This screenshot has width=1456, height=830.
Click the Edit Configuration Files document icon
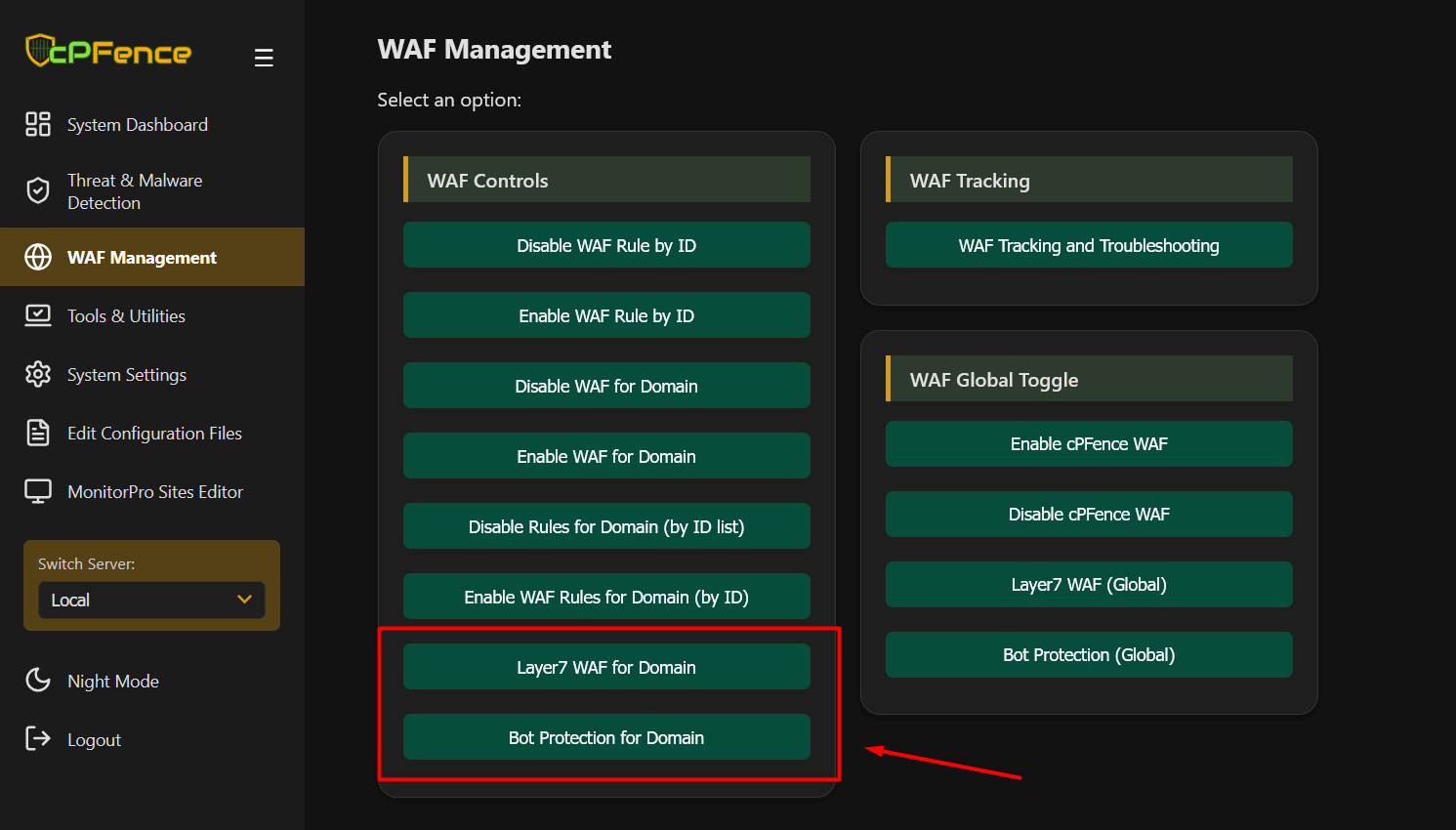[x=38, y=433]
